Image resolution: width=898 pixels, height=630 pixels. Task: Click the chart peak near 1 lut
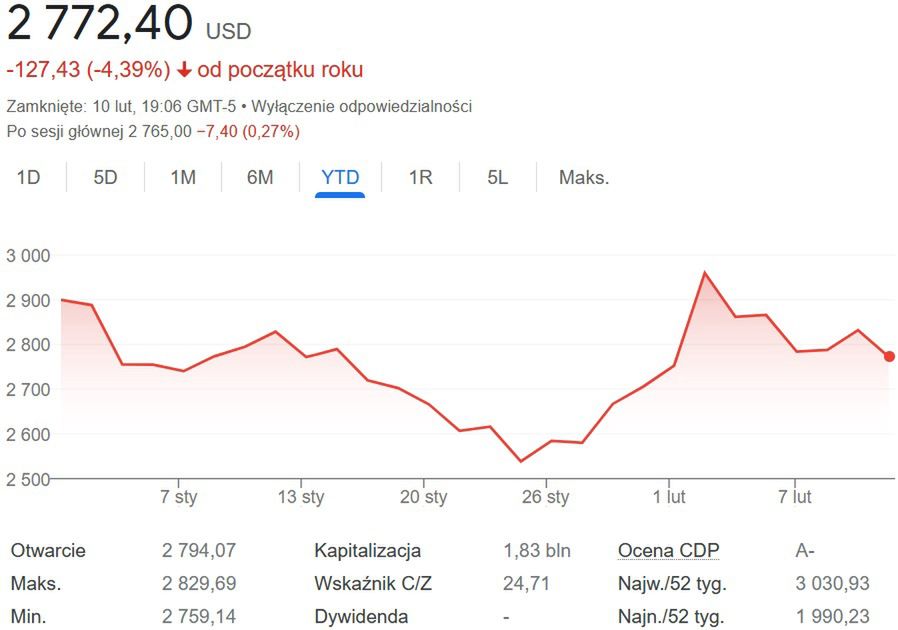click(704, 272)
